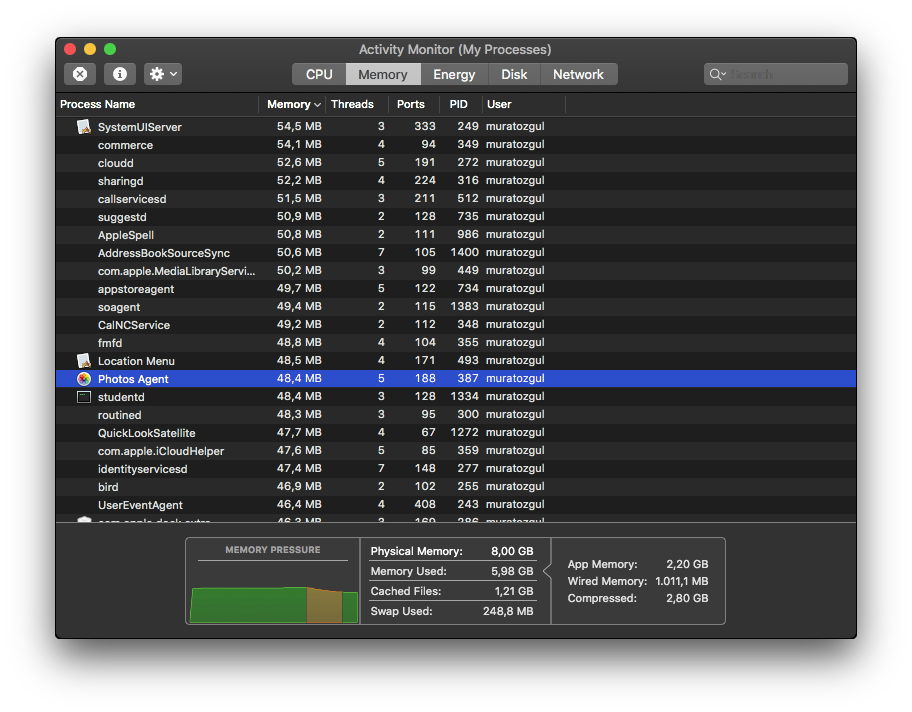Type in the search field
The image size is (912, 712).
[x=785, y=74]
